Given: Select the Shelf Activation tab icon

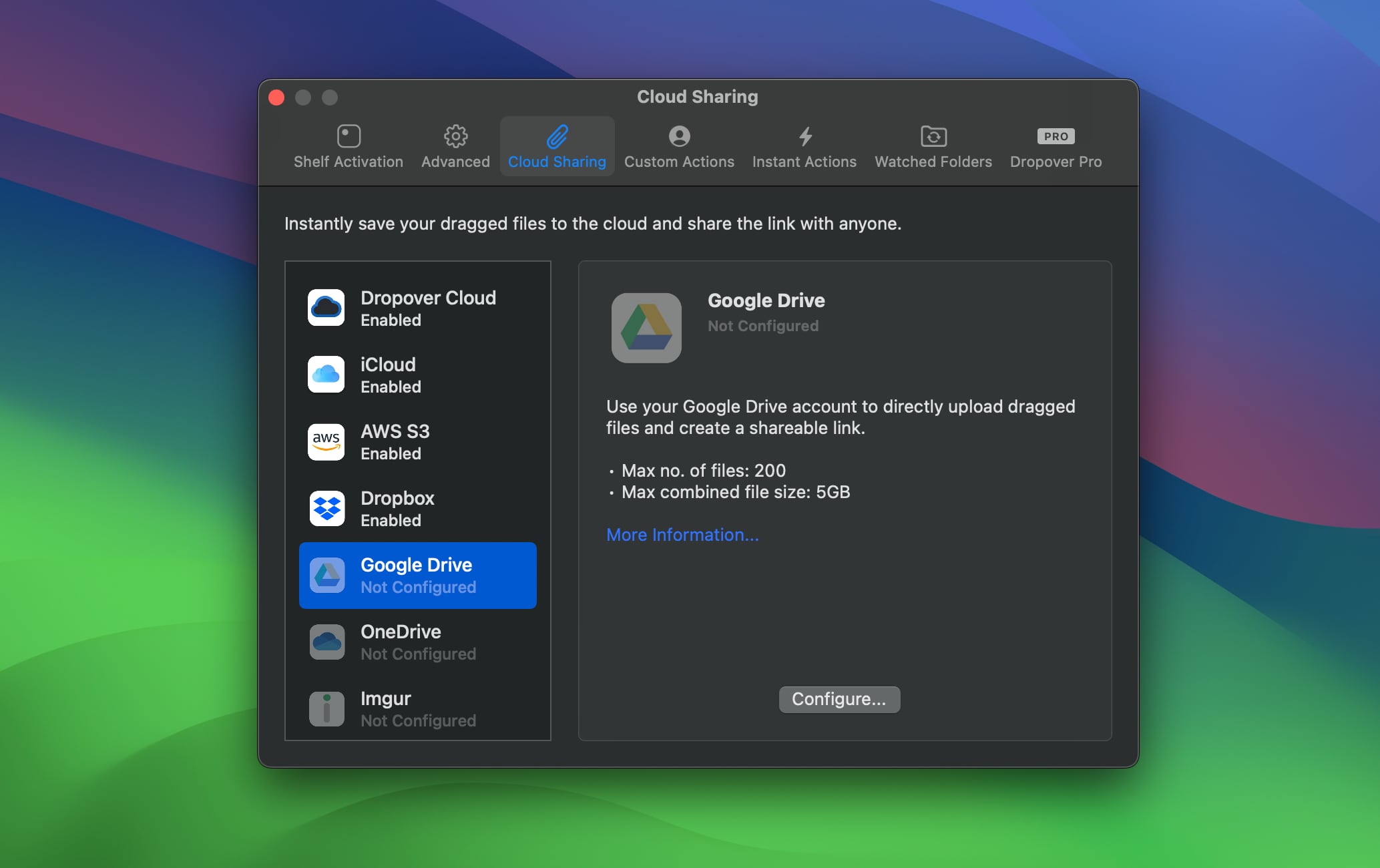Looking at the screenshot, I should [x=350, y=135].
